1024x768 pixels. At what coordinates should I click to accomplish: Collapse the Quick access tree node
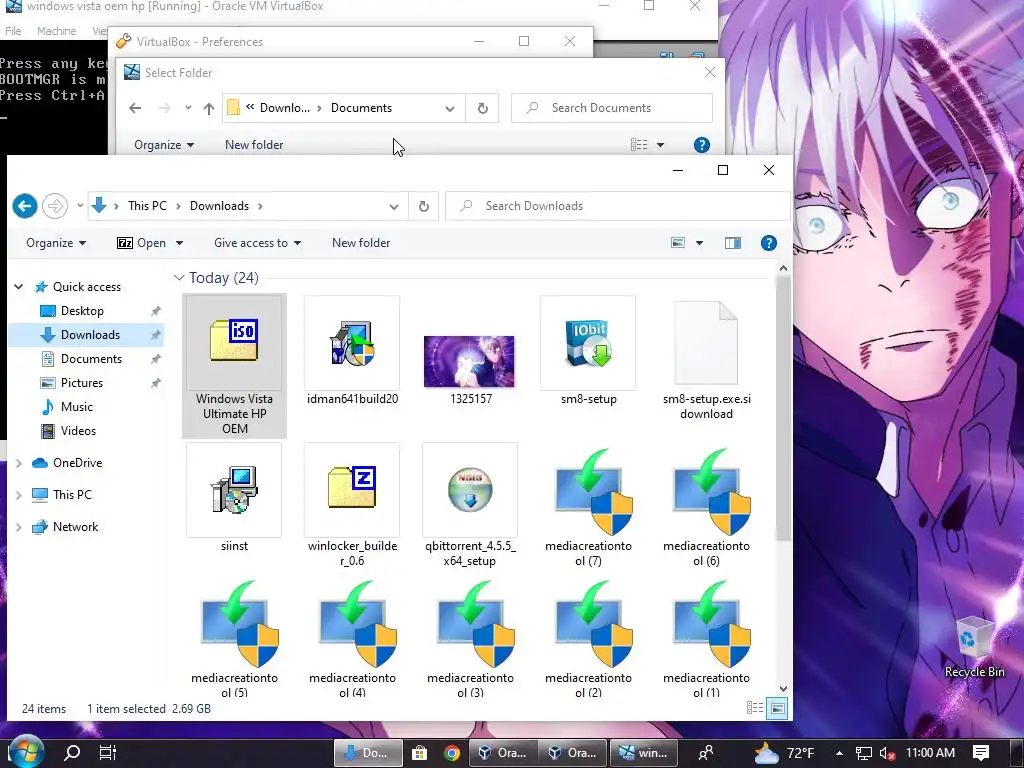click(x=19, y=287)
